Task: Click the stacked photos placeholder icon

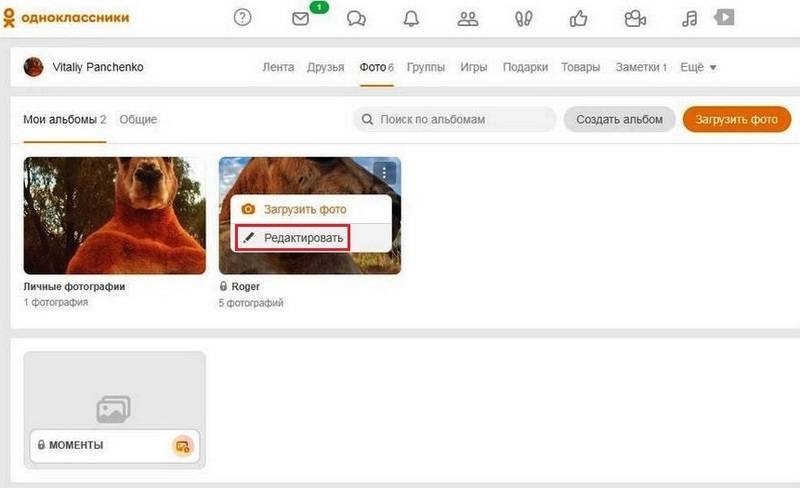Action: coord(114,409)
